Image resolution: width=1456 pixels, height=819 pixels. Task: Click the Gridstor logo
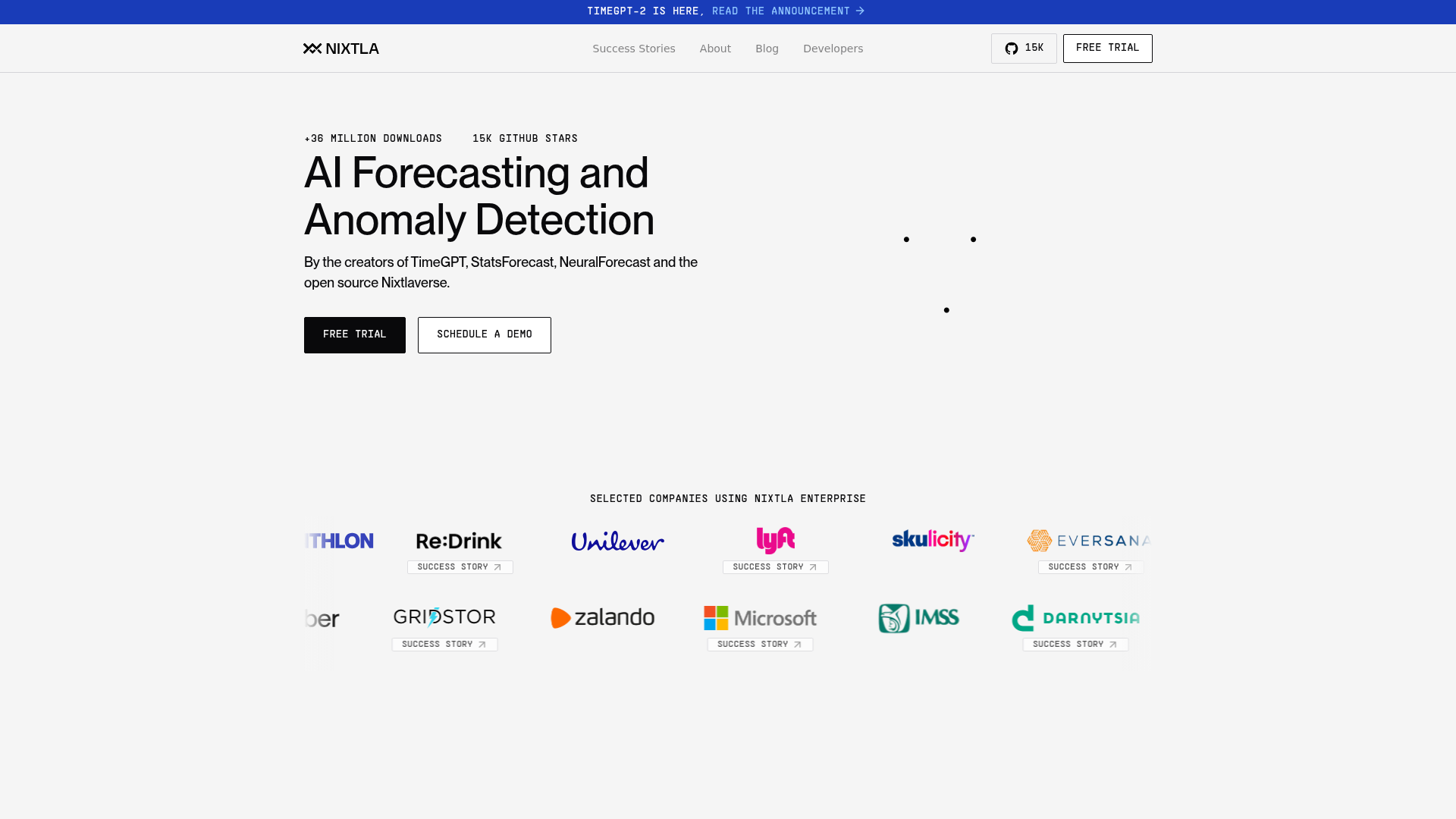(x=444, y=617)
